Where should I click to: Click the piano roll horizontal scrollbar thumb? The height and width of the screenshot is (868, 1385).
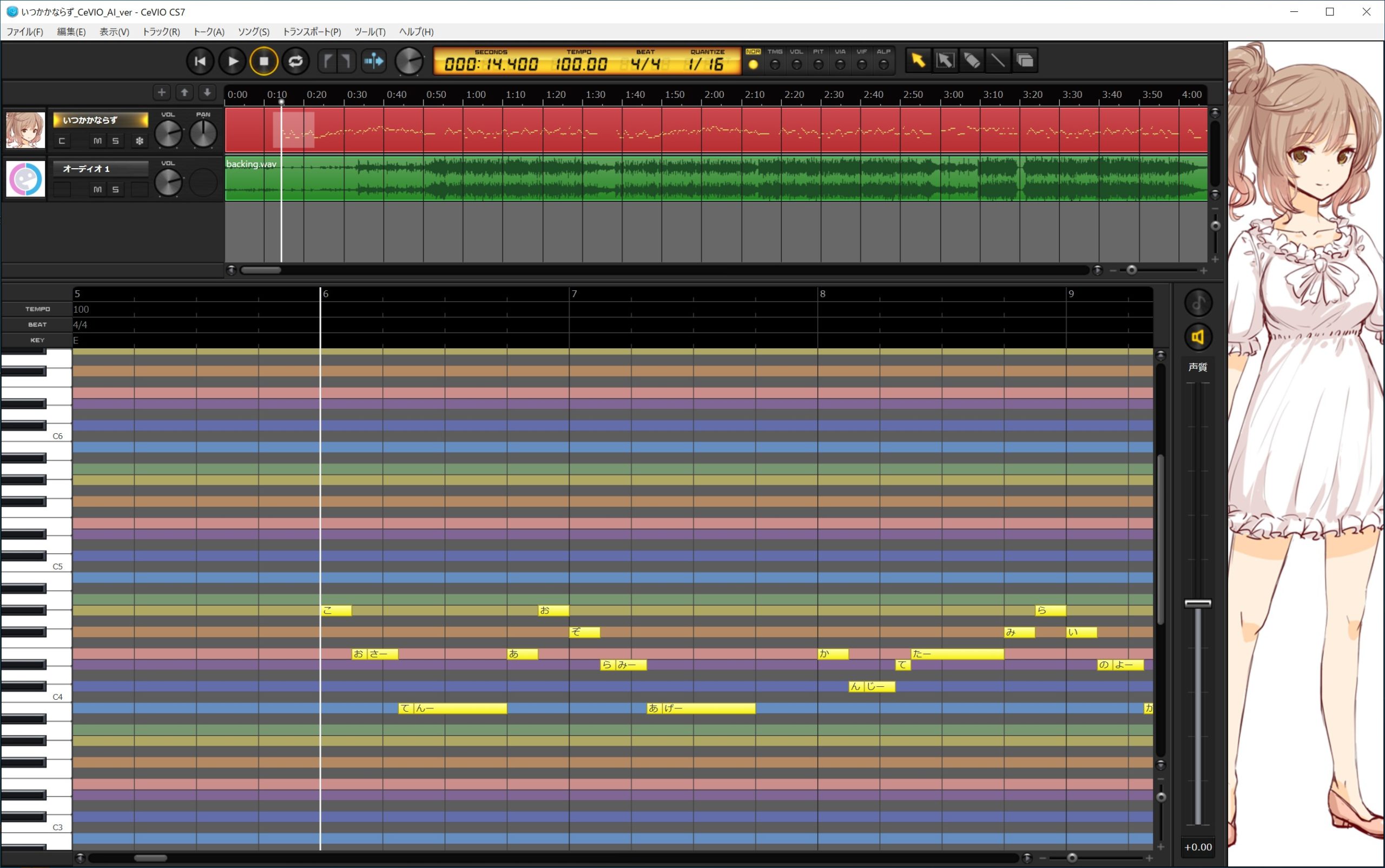click(x=150, y=858)
